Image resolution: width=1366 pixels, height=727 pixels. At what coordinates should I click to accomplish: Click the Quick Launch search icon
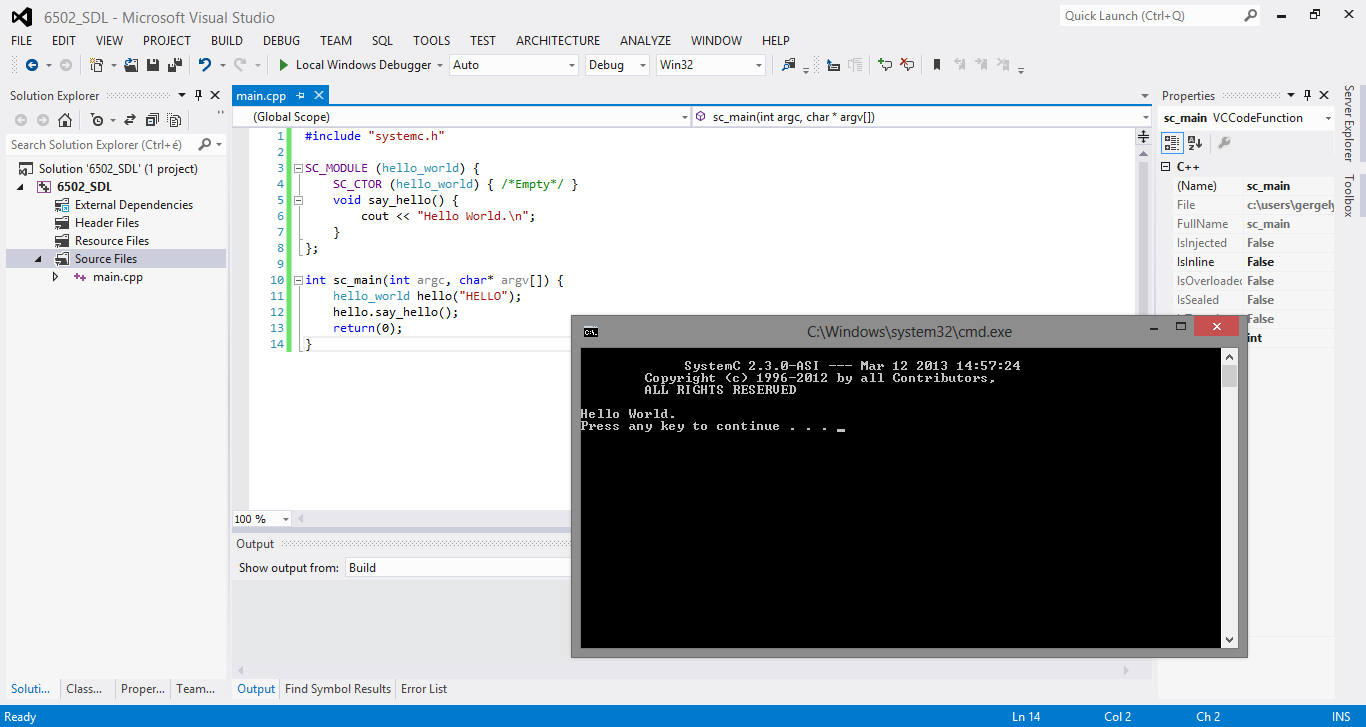point(1251,15)
